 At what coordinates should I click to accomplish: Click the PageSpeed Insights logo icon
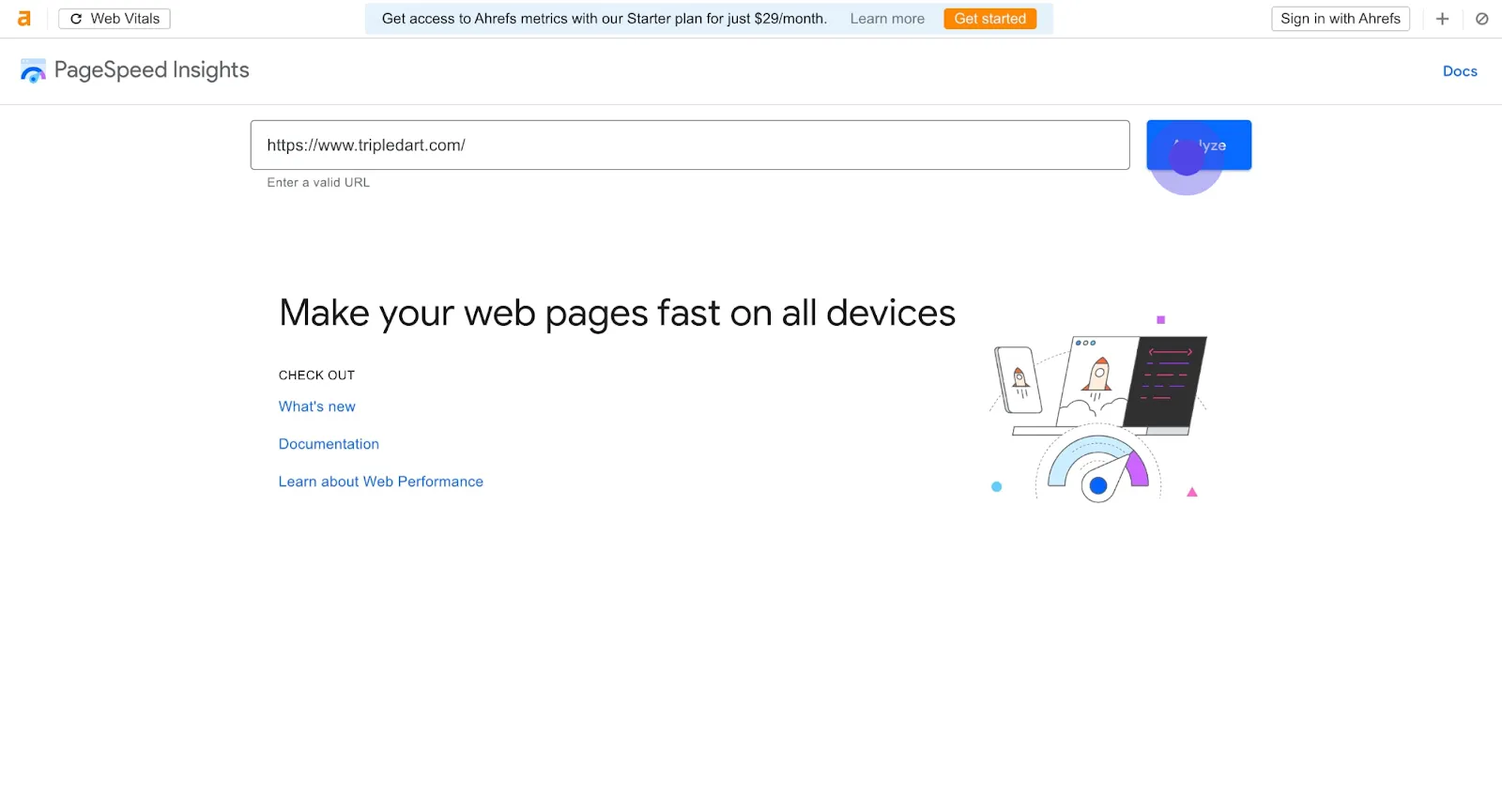click(x=33, y=71)
